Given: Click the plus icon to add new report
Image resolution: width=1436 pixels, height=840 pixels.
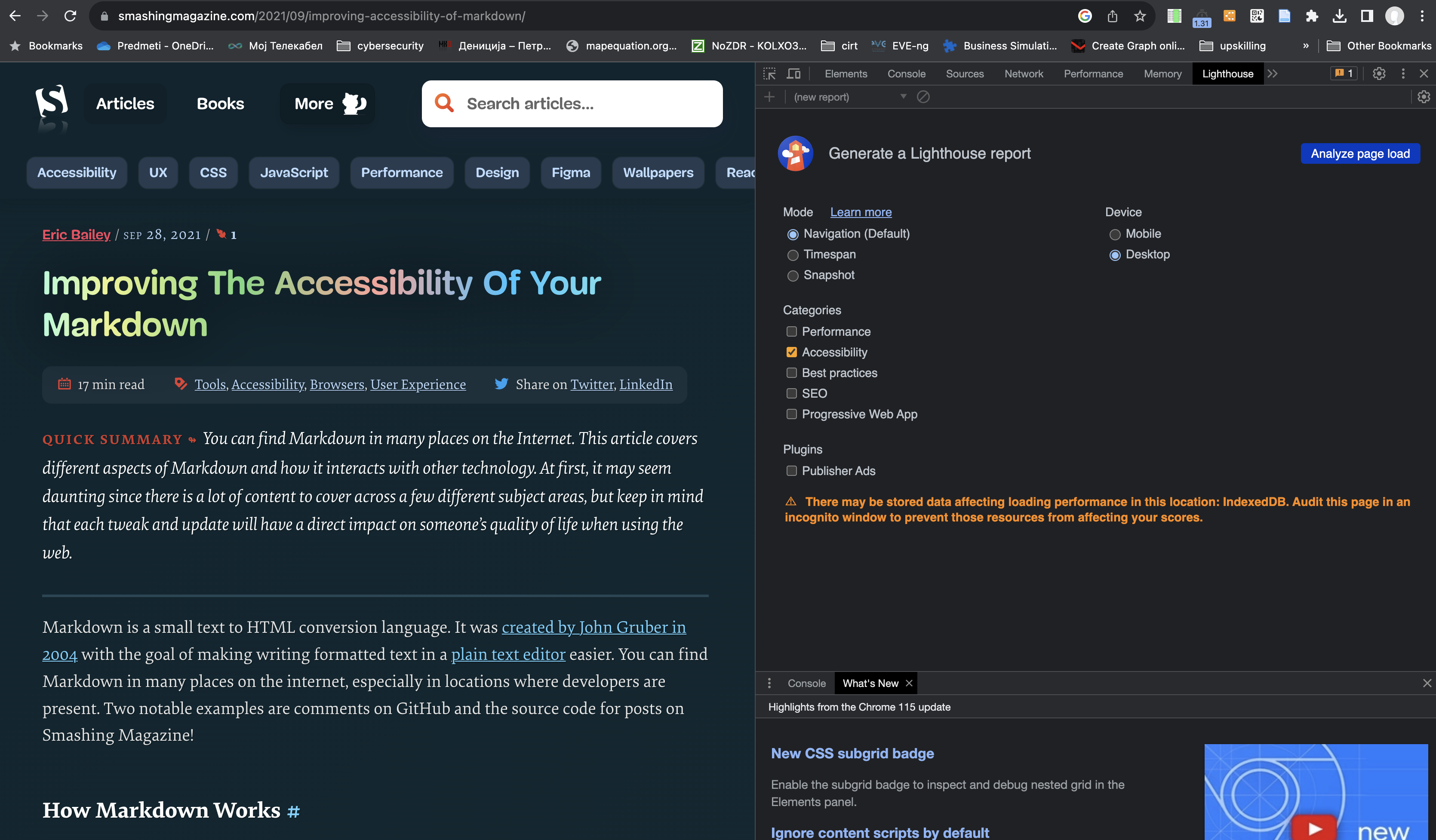Looking at the screenshot, I should pyautogui.click(x=770, y=97).
